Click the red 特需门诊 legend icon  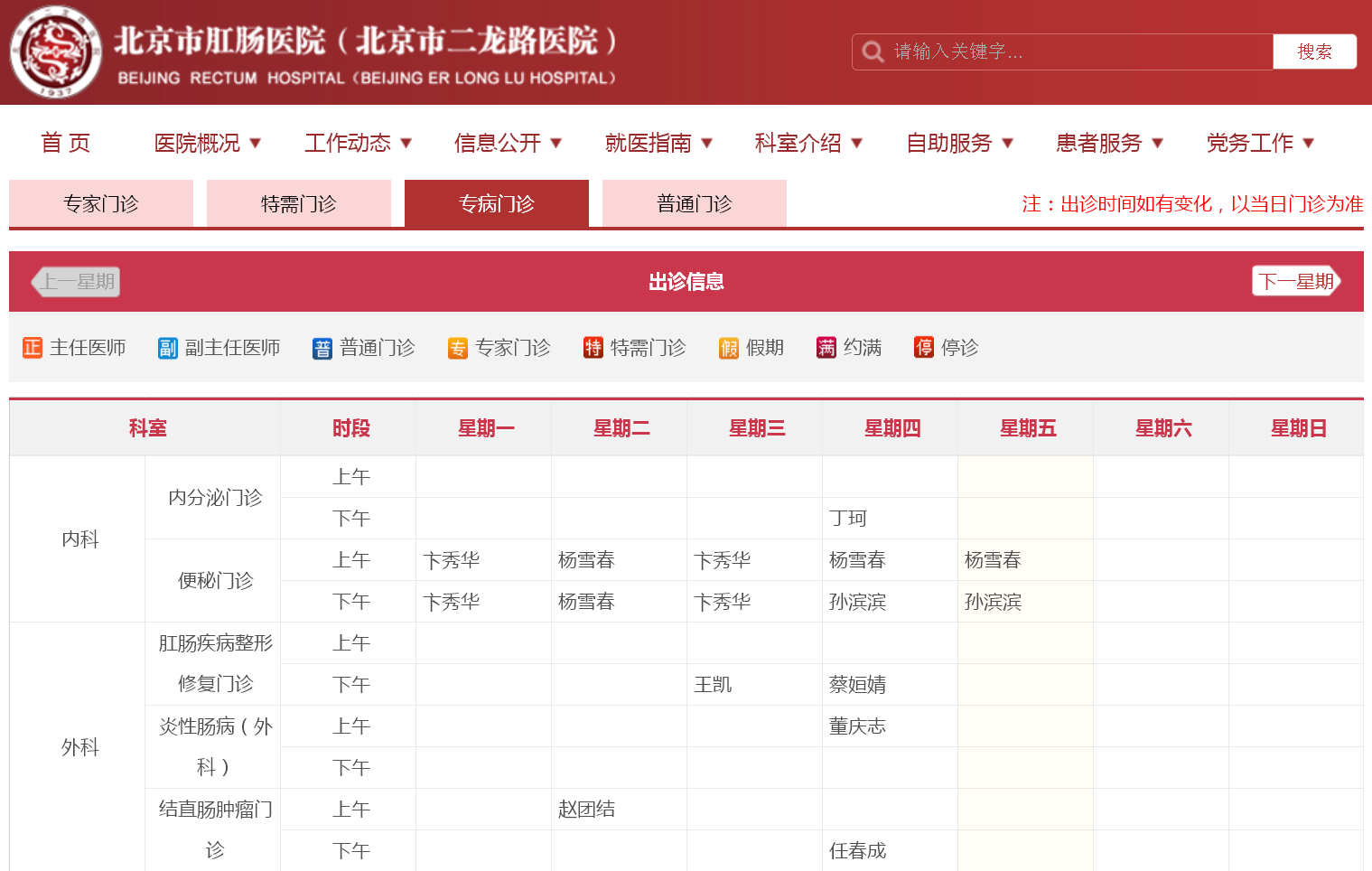tap(593, 348)
